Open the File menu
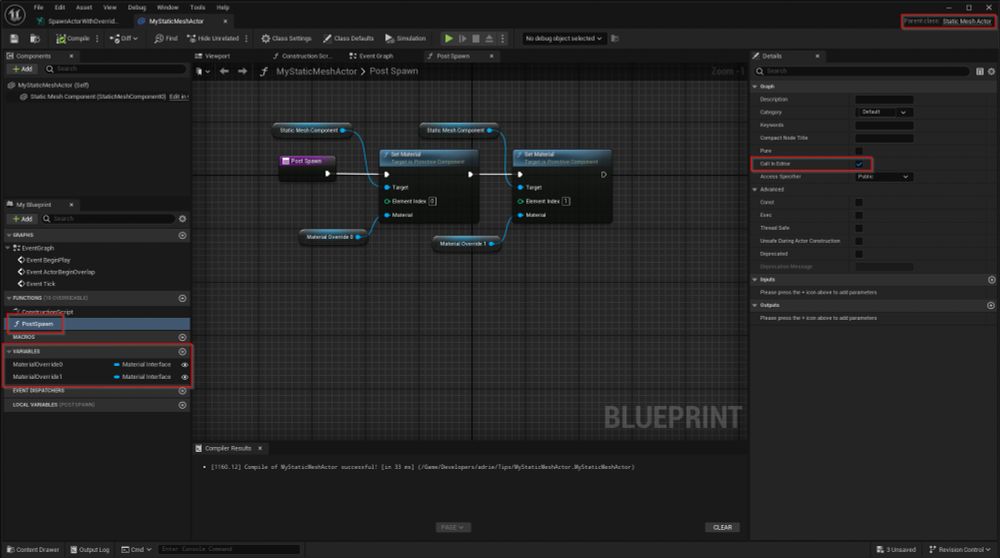Image resolution: width=1000 pixels, height=558 pixels. 38,8
